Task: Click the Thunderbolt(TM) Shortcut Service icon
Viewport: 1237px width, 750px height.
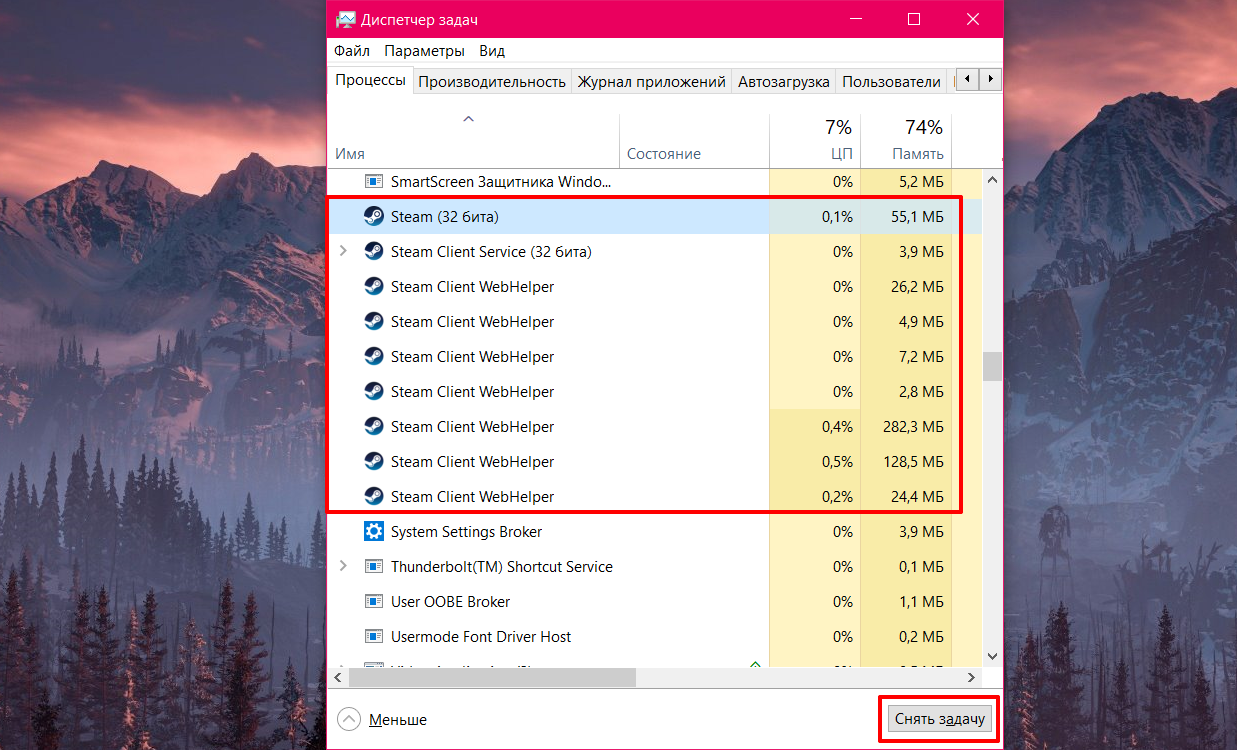Action: [x=374, y=567]
